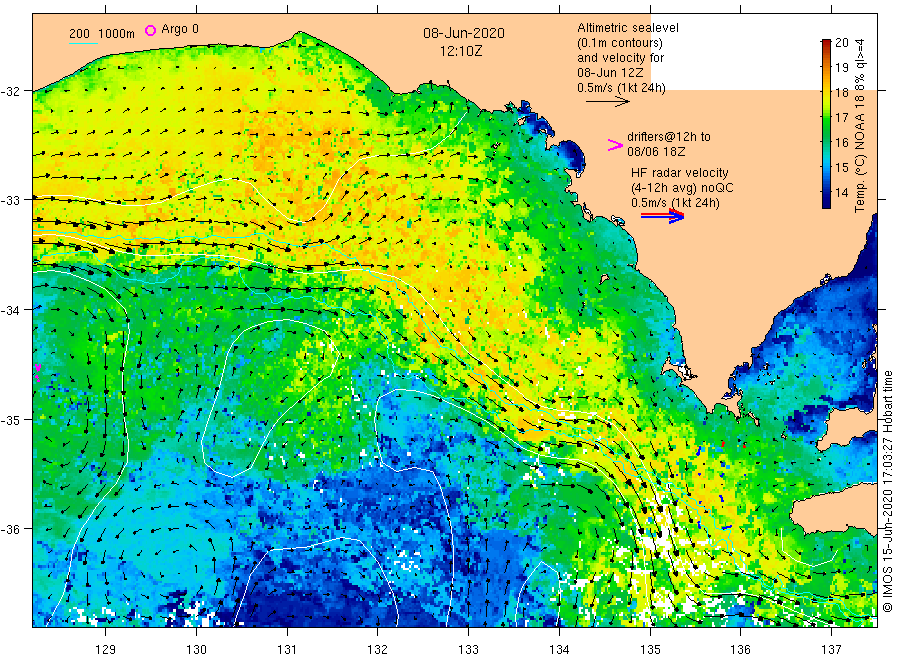Click the '(0.1m contours)' caption line
The image size is (900, 660).
click(x=619, y=42)
